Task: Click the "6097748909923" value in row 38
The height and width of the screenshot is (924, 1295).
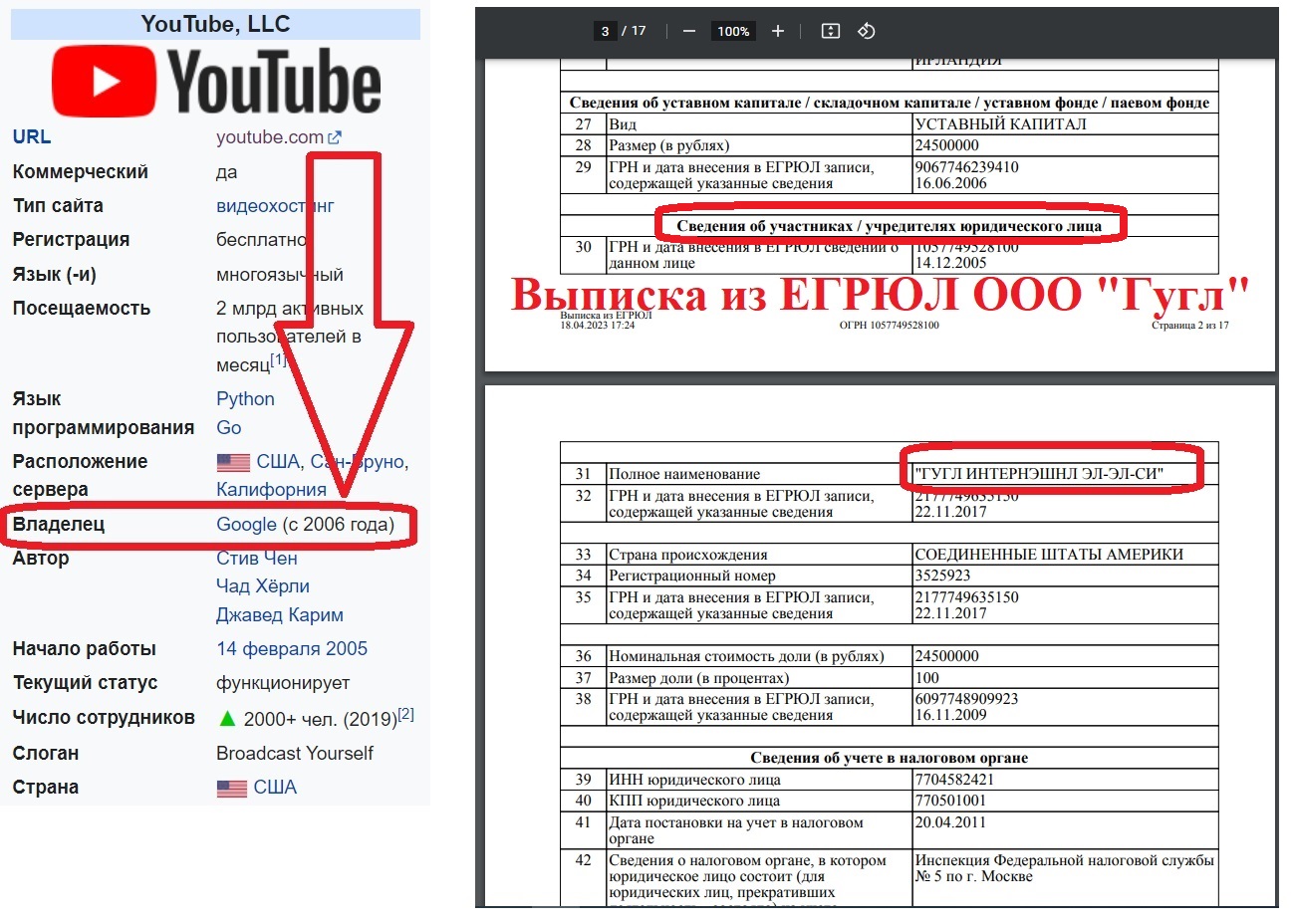Action: (967, 699)
